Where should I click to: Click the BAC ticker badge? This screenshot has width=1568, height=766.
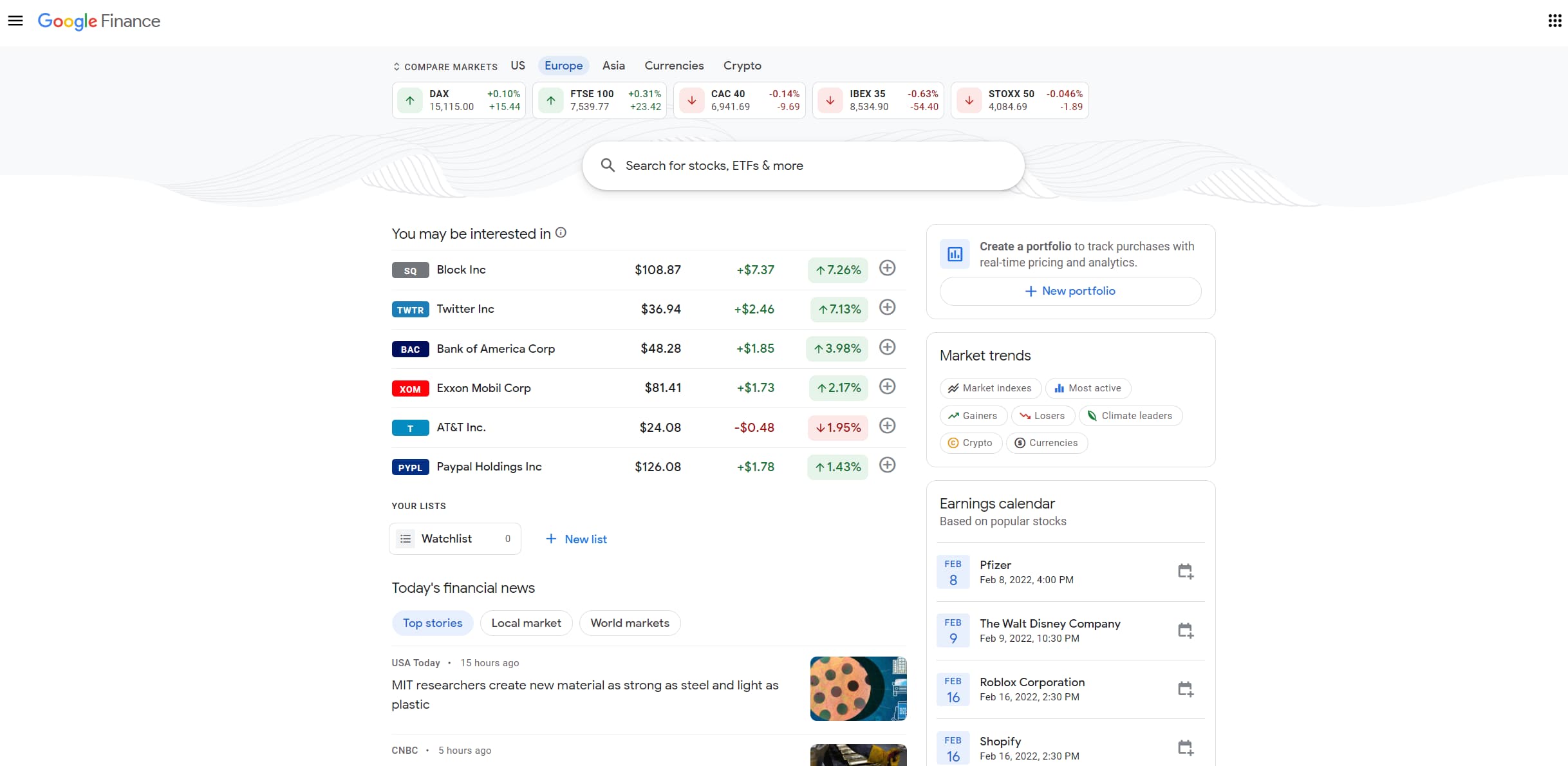pos(410,350)
